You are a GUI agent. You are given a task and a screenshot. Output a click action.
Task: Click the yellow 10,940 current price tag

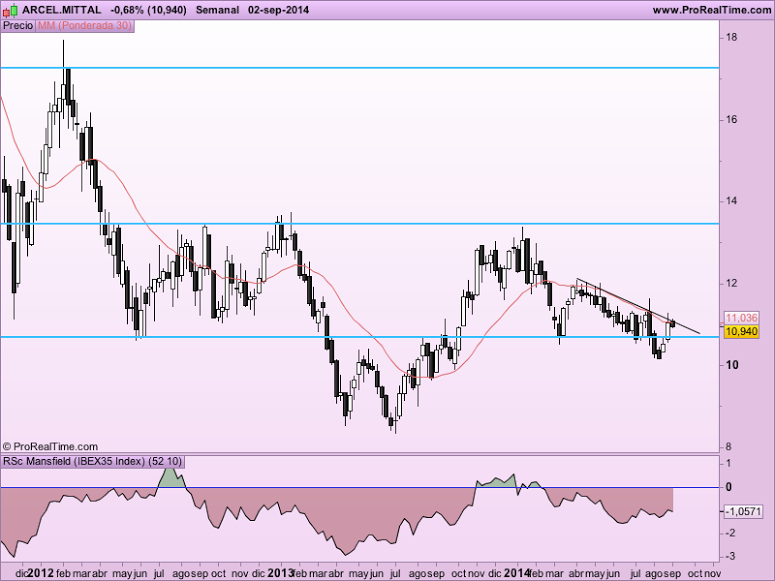pos(742,331)
